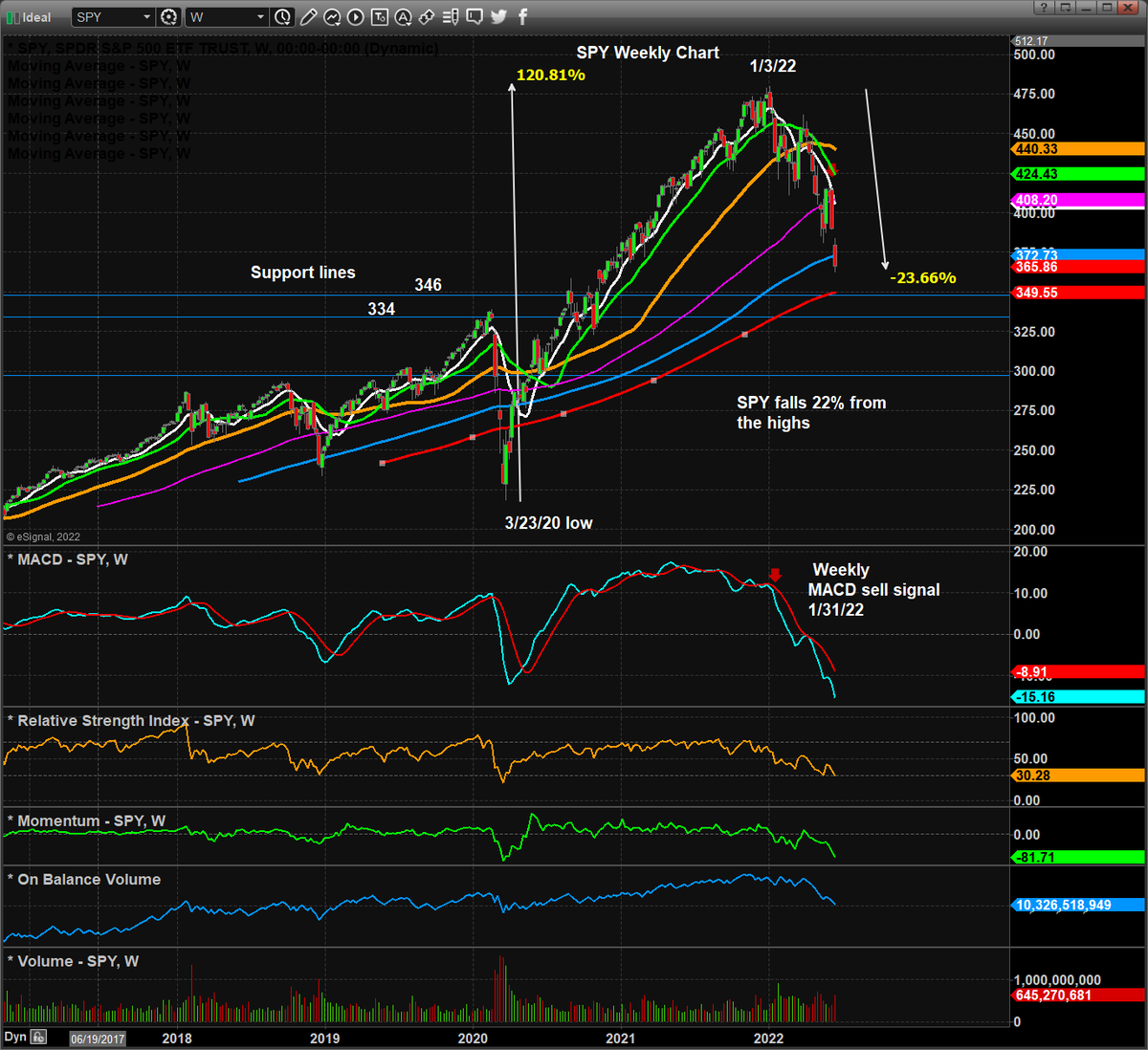The image size is (1148, 1050).
Task: Open the notes list with pencil icon
Action: pyautogui.click(x=451, y=17)
